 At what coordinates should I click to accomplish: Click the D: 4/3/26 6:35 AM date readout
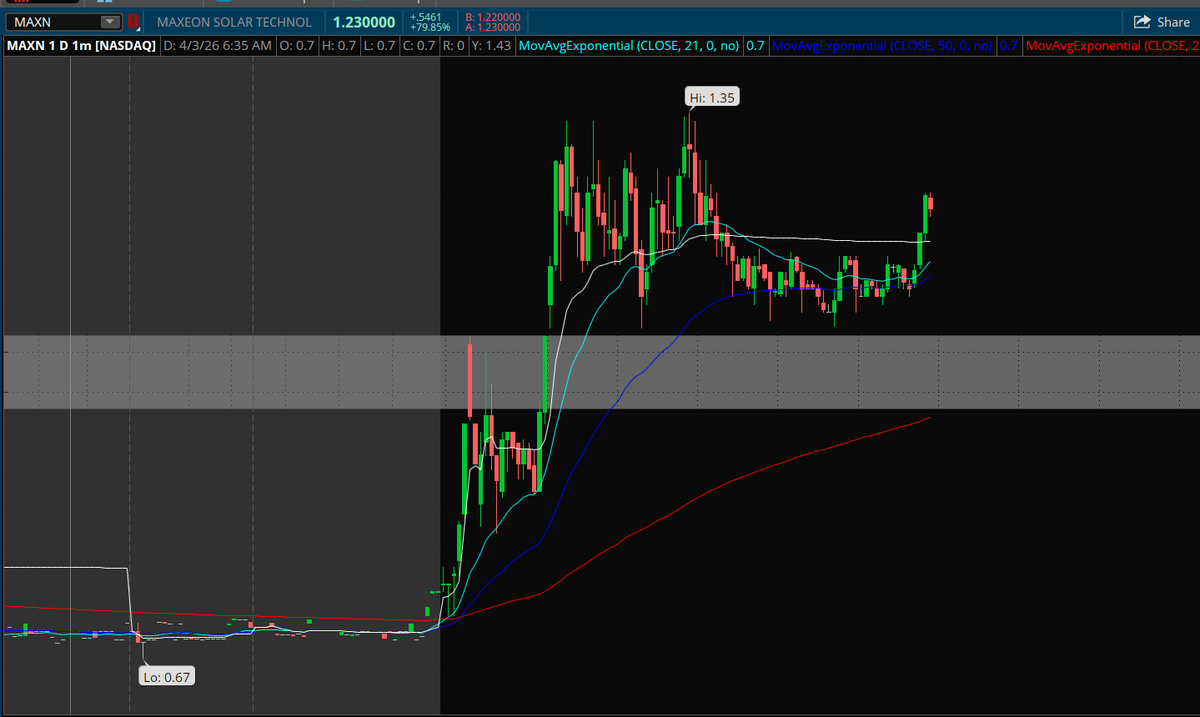(x=217, y=46)
